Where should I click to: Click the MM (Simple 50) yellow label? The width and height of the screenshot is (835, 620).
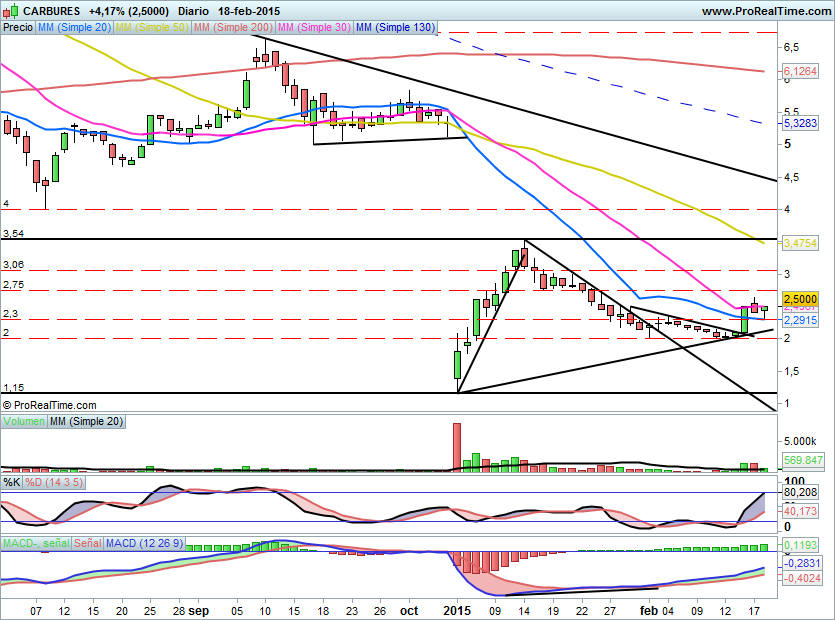point(152,27)
